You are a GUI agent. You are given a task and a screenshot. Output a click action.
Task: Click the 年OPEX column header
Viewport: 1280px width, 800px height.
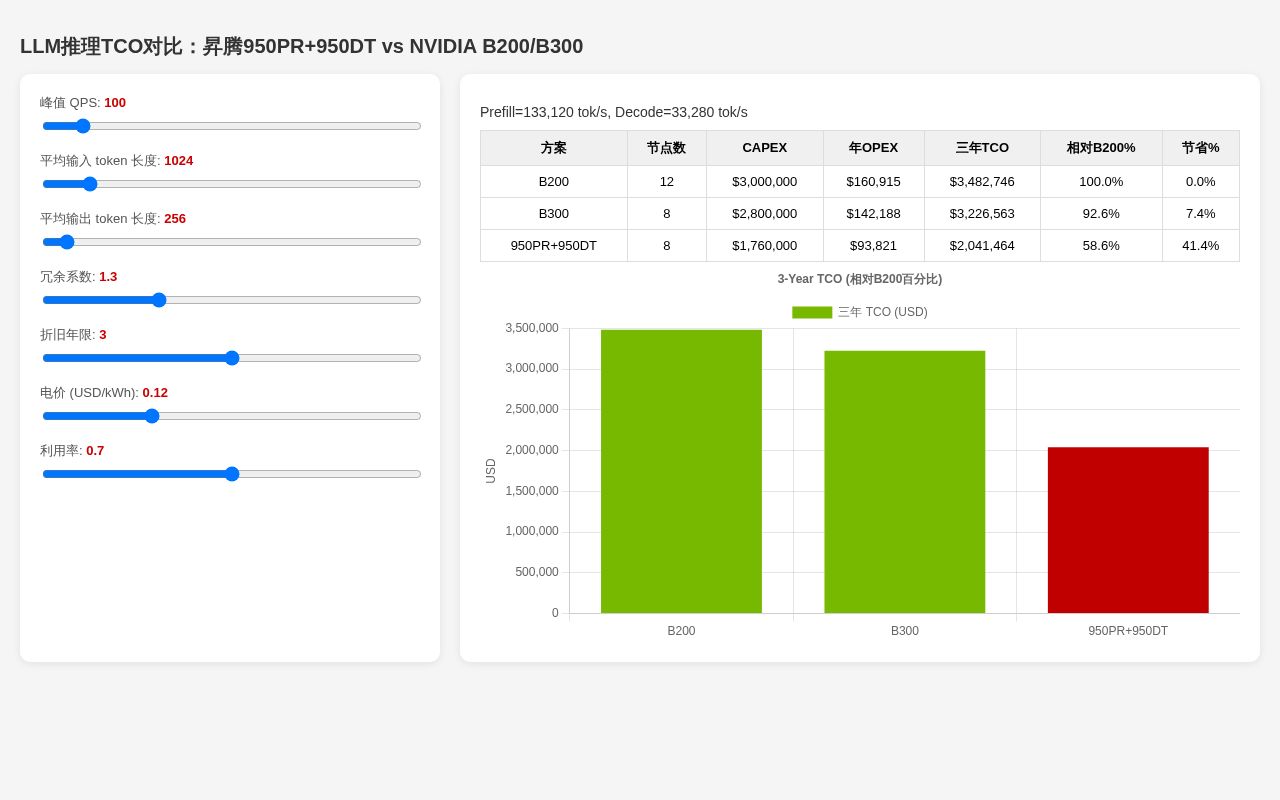click(874, 148)
